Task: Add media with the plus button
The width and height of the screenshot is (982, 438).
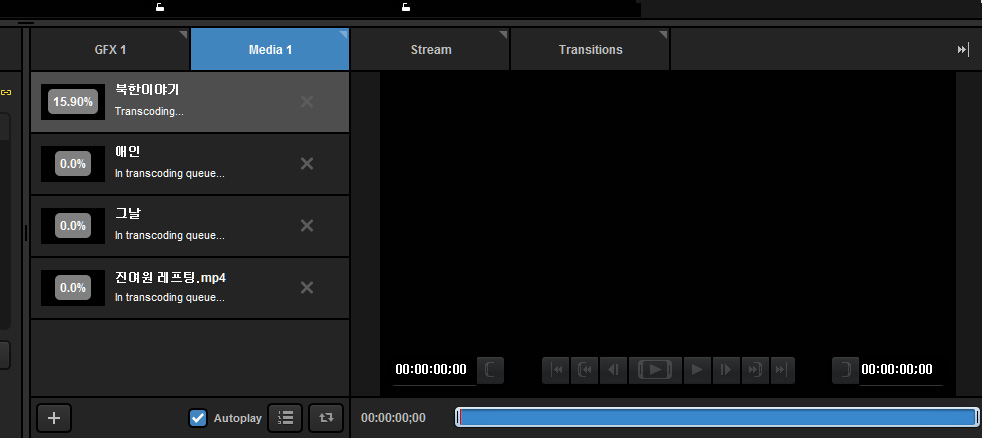Action: coord(54,418)
